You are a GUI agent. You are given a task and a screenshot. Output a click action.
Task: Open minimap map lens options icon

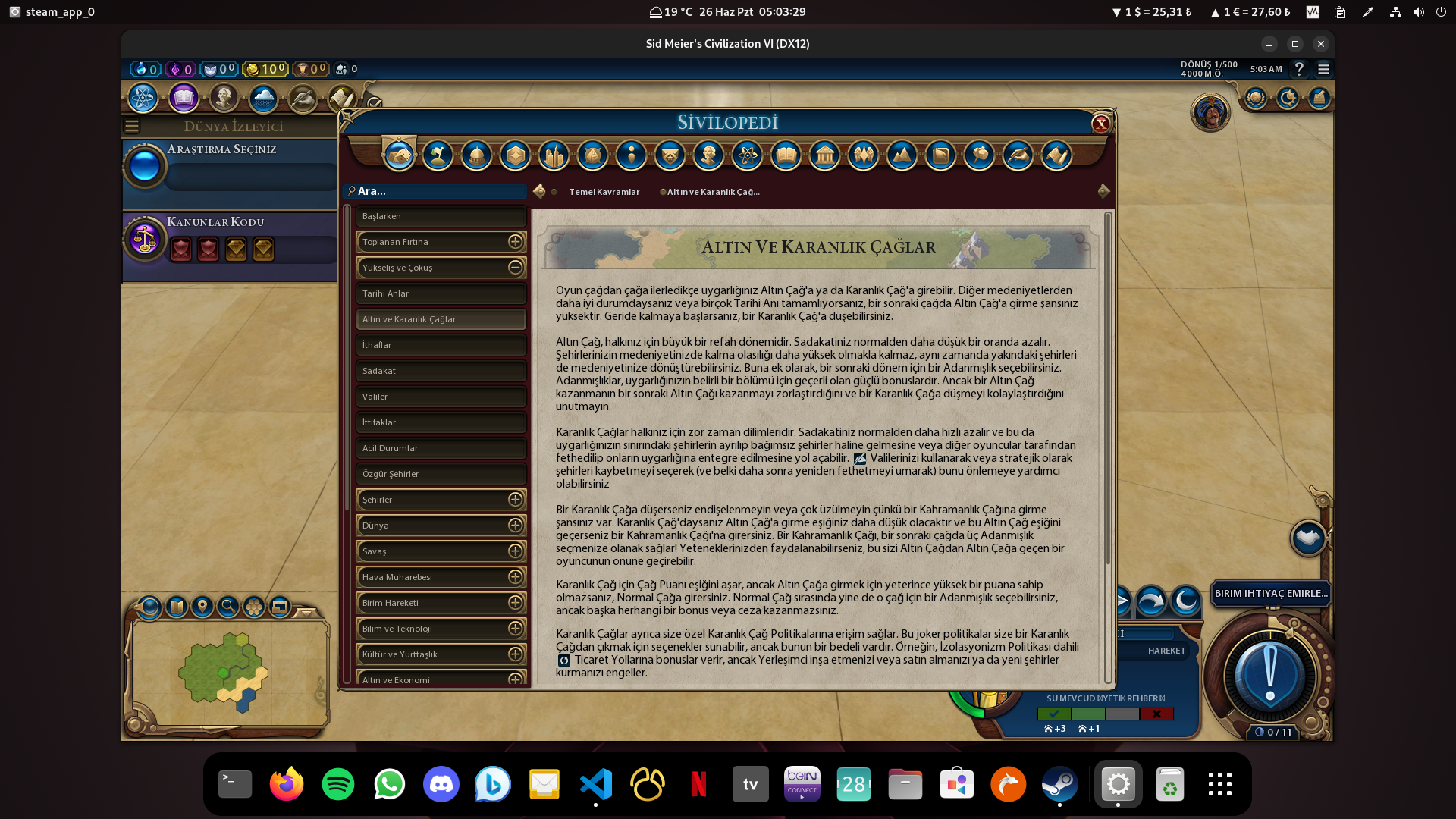click(x=150, y=607)
